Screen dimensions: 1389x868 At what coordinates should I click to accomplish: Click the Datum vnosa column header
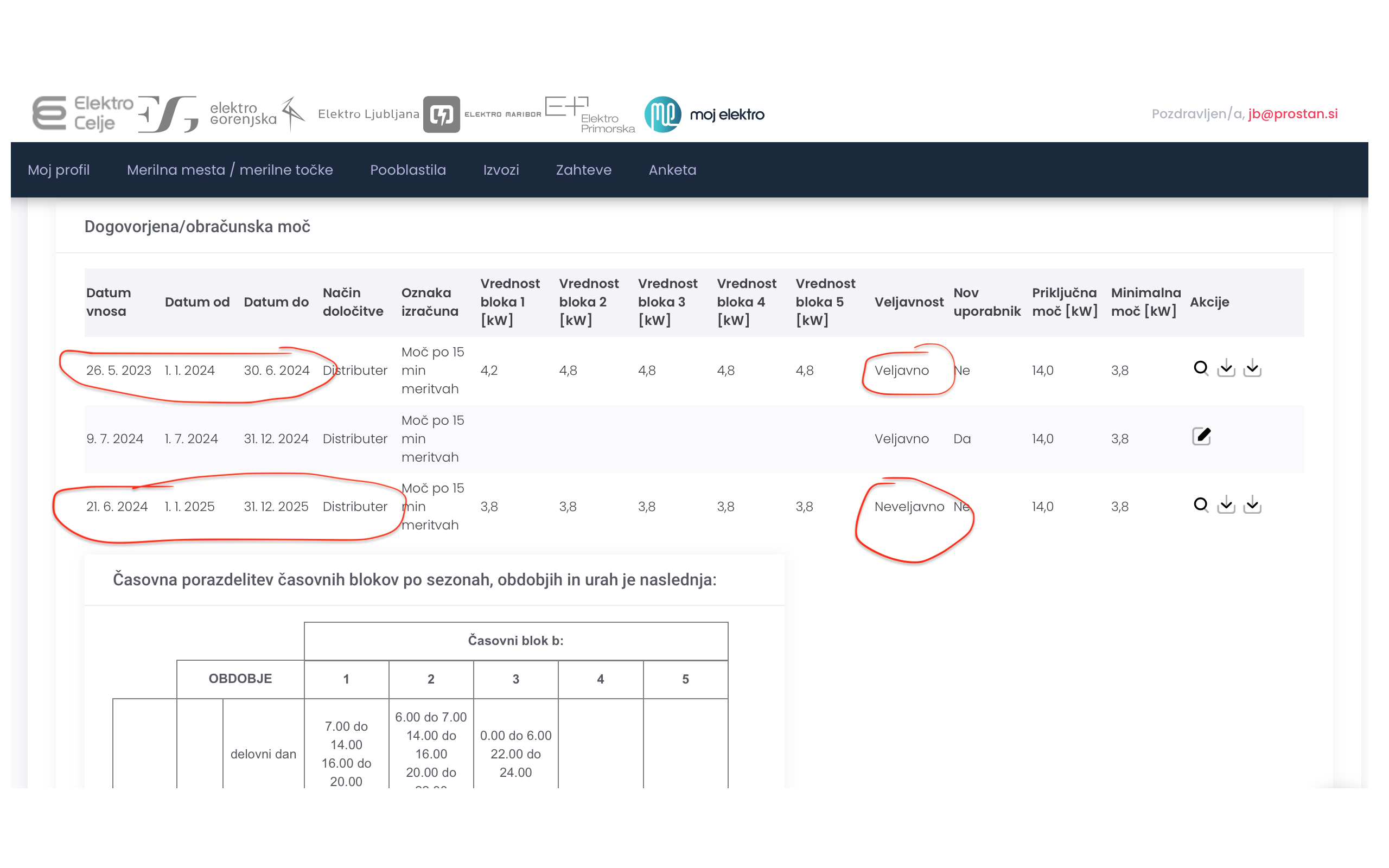point(109,302)
